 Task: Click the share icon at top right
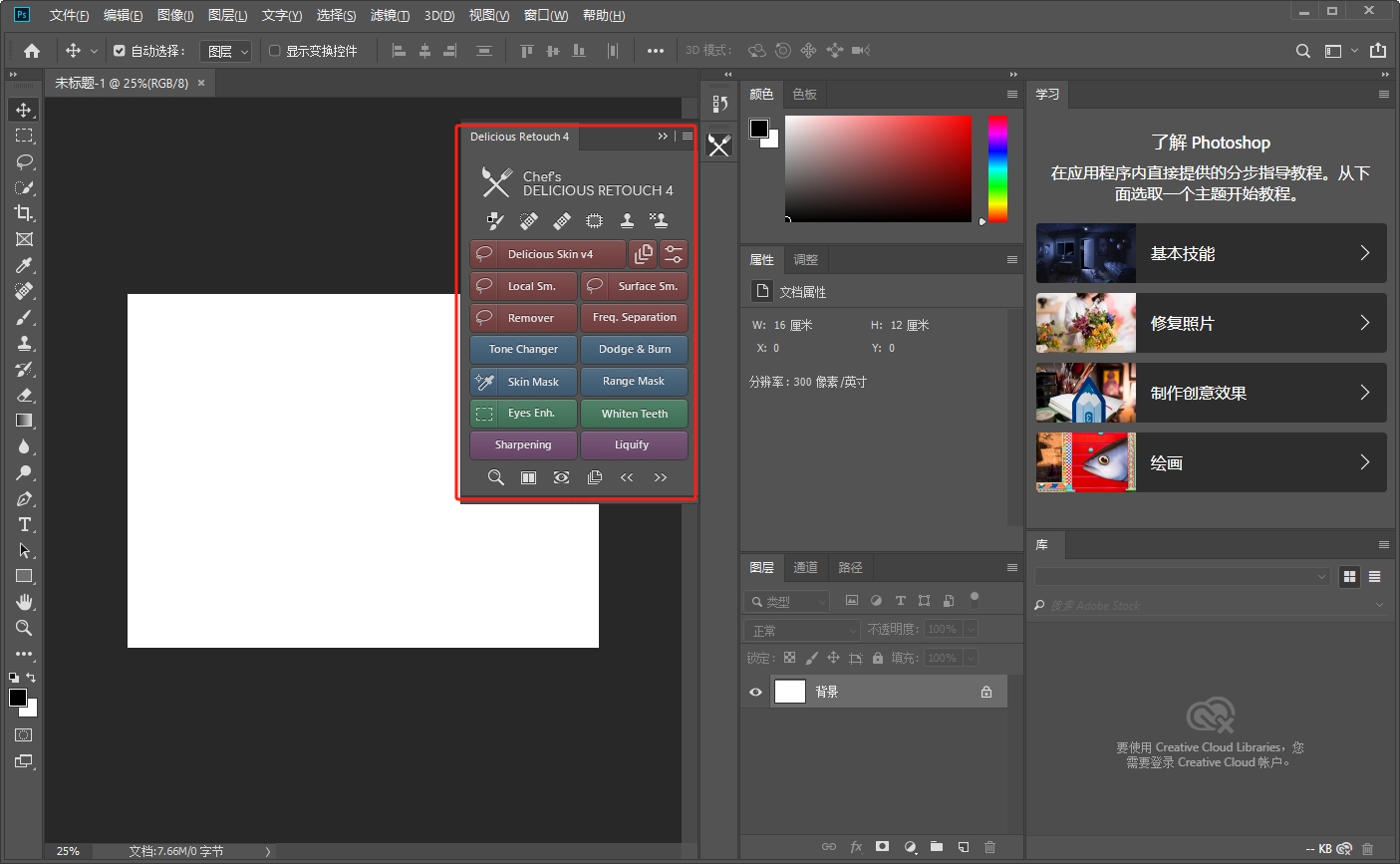1378,51
